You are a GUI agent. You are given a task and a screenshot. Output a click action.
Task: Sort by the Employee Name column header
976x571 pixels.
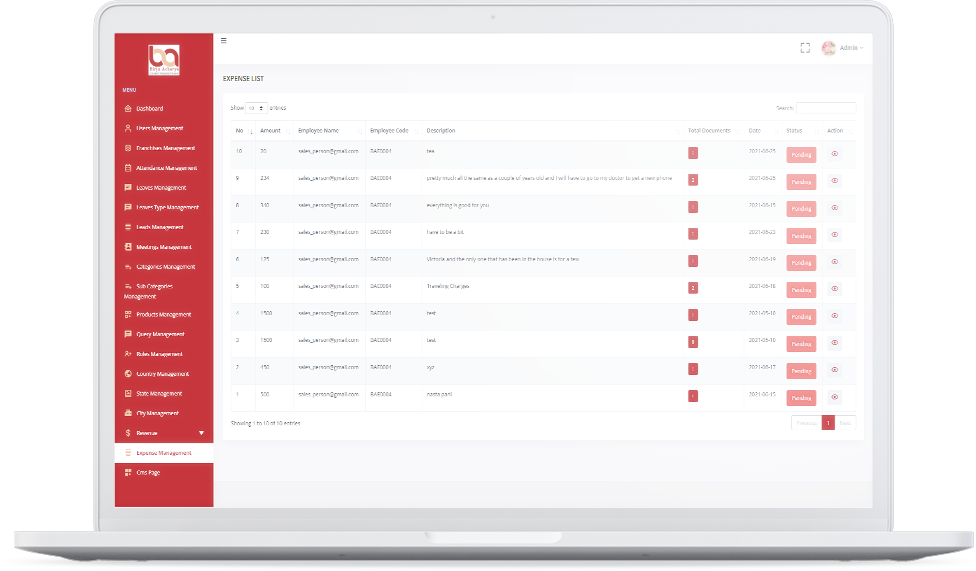(x=329, y=131)
